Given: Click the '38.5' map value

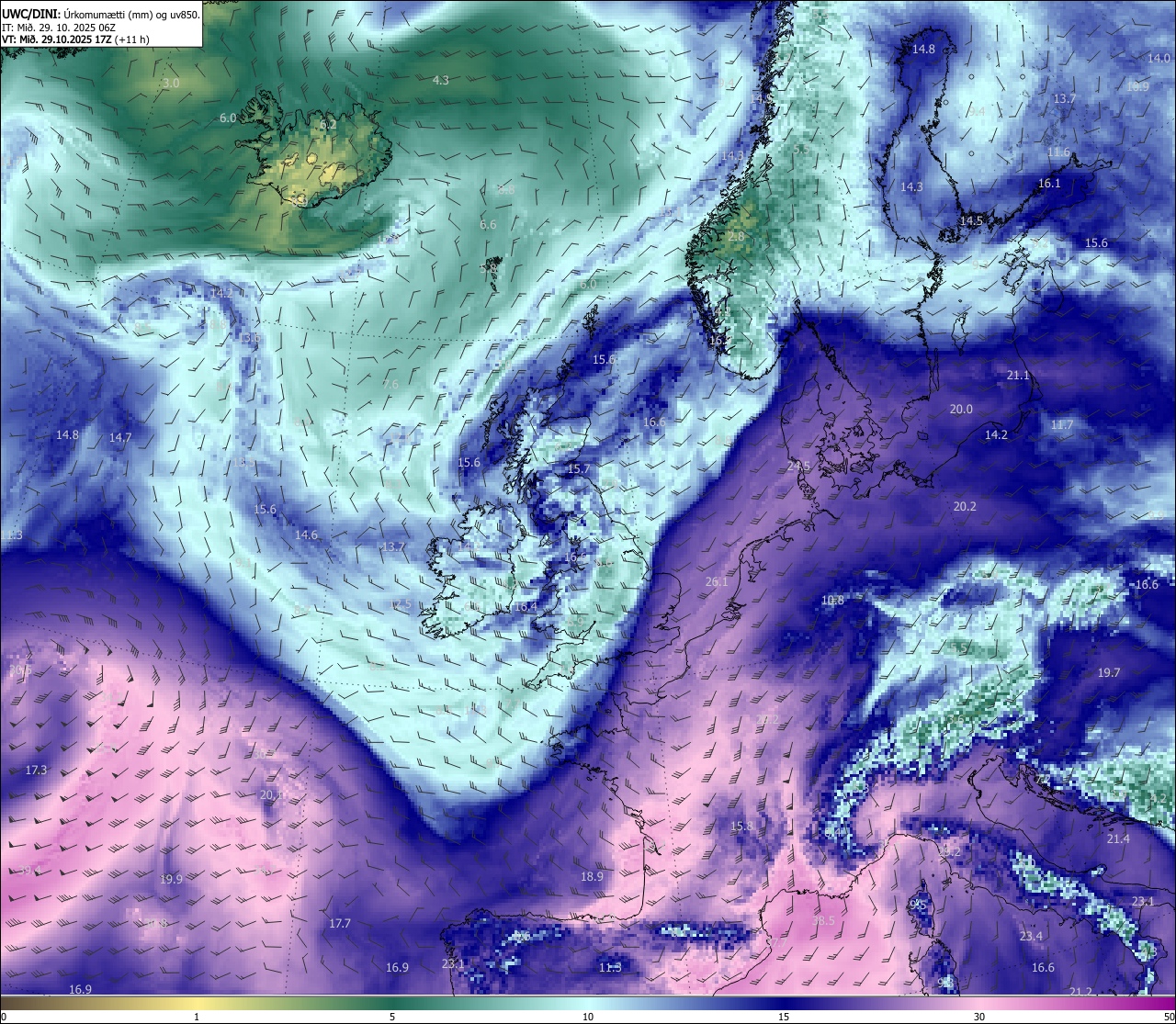Looking at the screenshot, I should pos(823,921).
